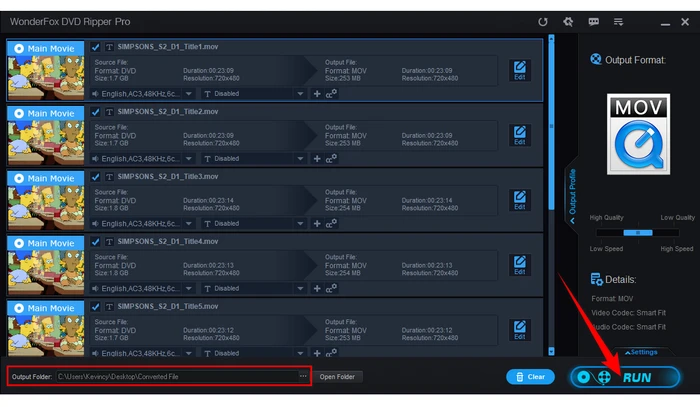Open closed caption settings for Title4
The height and width of the screenshot is (407, 700).
[x=331, y=288]
